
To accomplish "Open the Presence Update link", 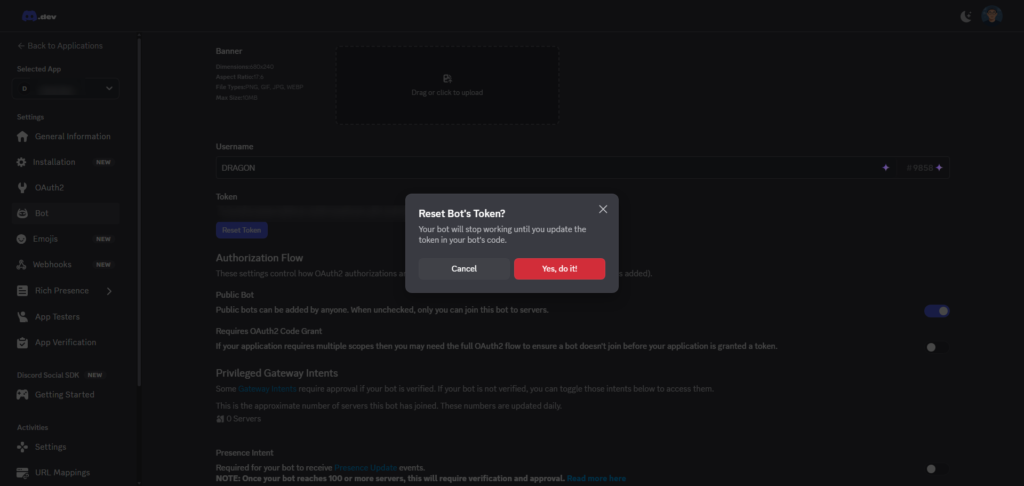I will (366, 468).
